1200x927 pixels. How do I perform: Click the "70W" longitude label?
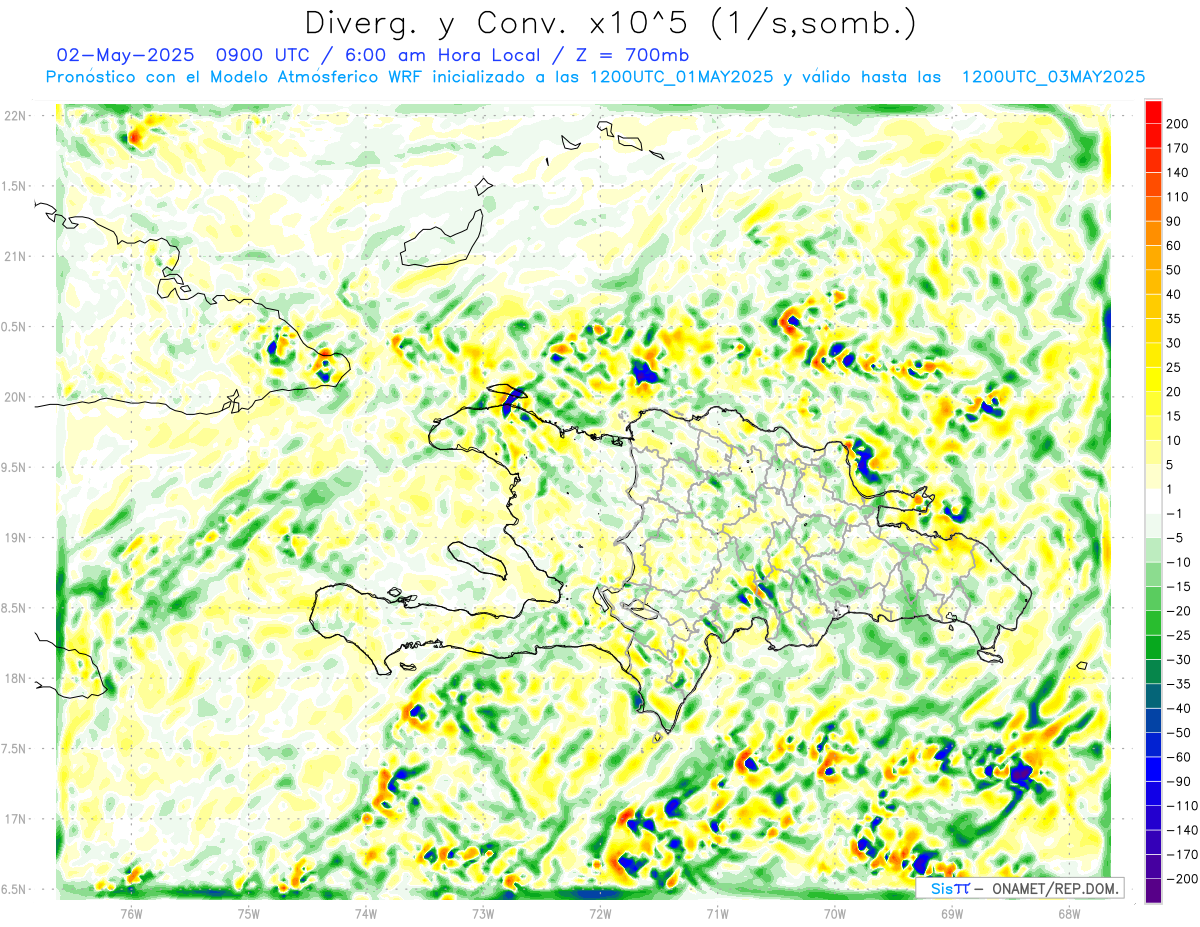tap(835, 913)
